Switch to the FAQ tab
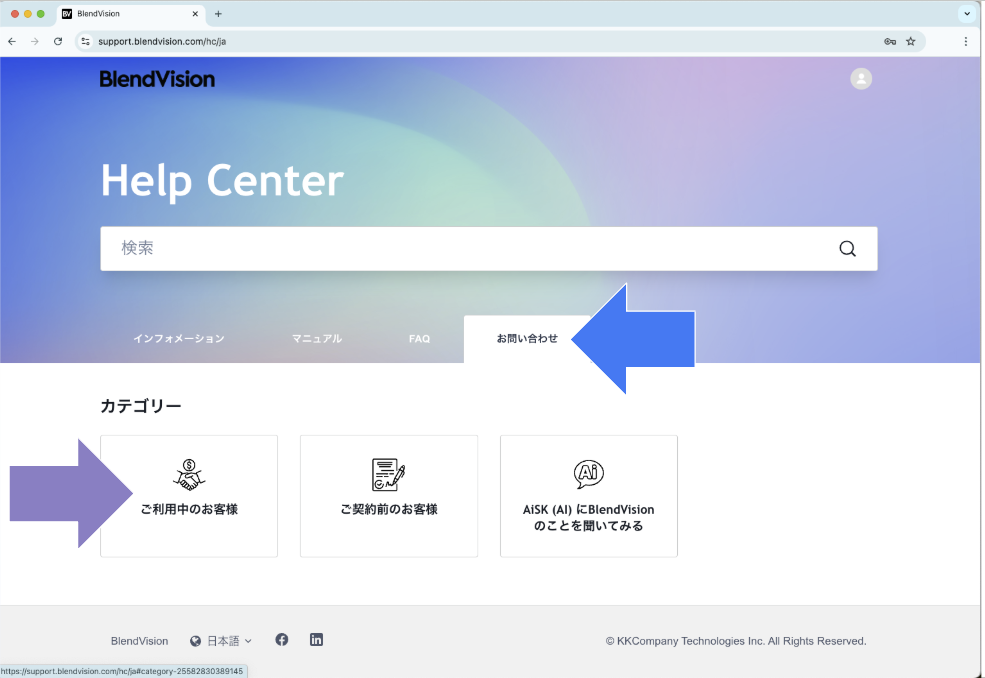 (x=419, y=339)
